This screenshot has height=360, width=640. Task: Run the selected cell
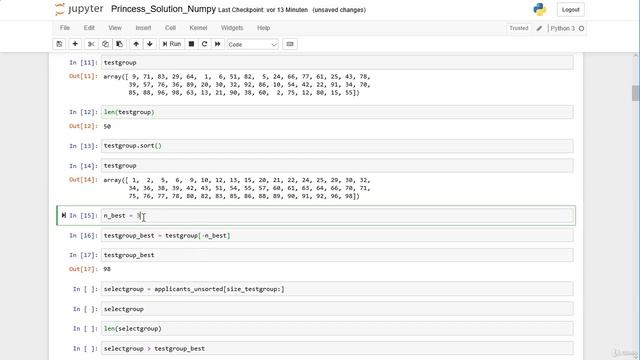point(172,44)
